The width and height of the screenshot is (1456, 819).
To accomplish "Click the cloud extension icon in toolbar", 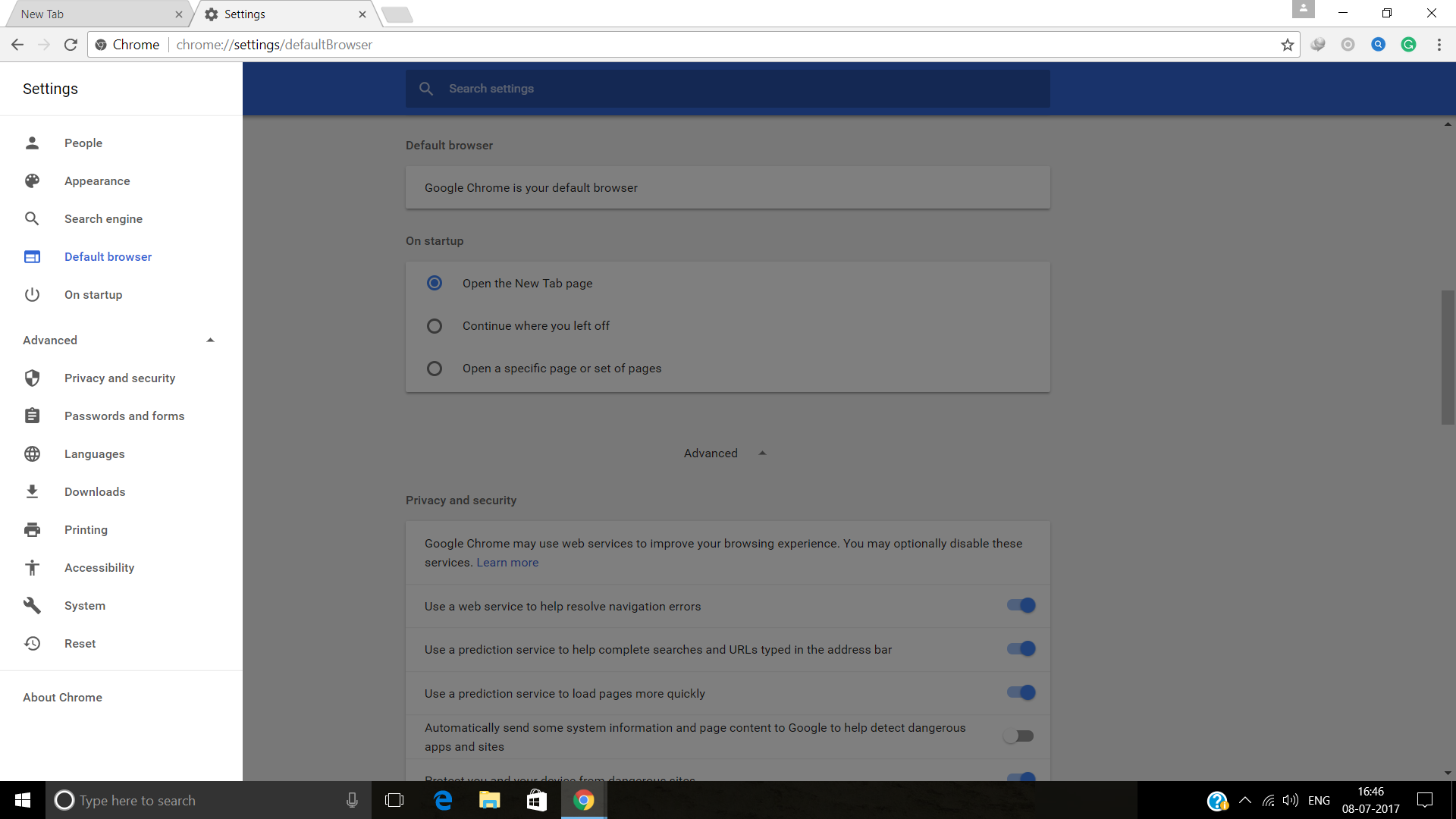I will click(1317, 45).
